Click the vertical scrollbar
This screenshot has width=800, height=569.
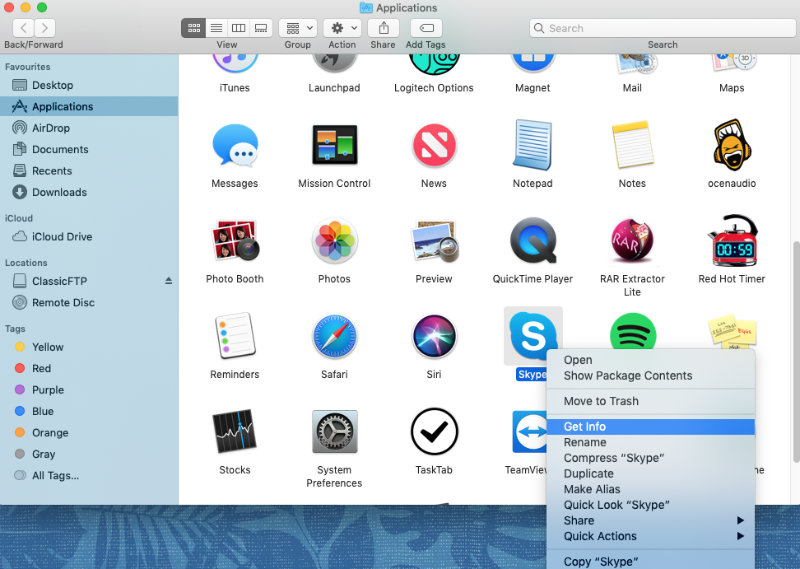796,352
